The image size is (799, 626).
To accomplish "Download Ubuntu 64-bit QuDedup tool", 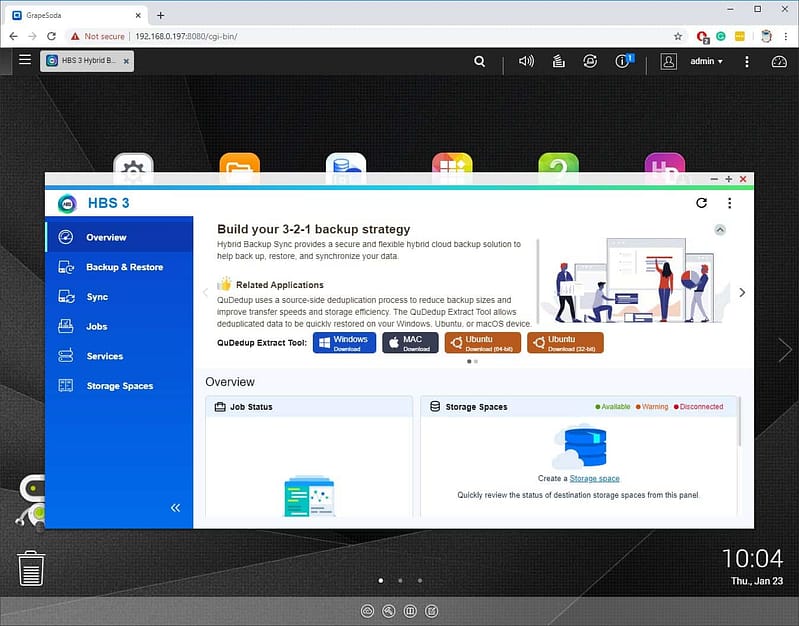I will [x=483, y=343].
